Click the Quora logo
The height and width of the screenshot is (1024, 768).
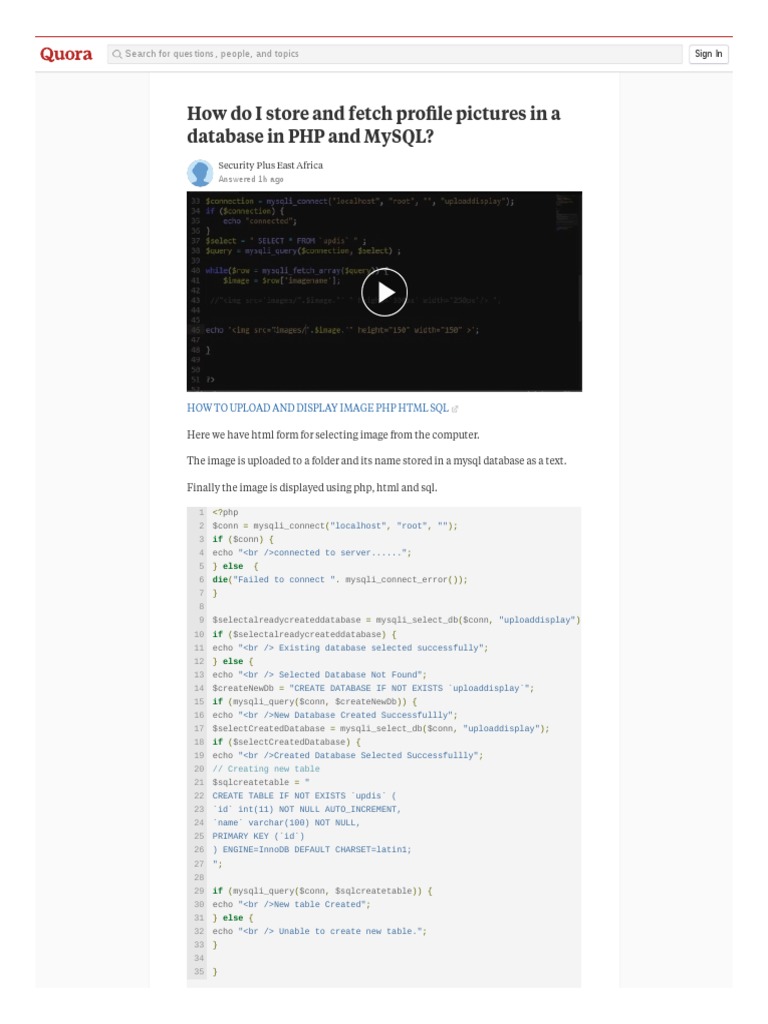coord(66,54)
